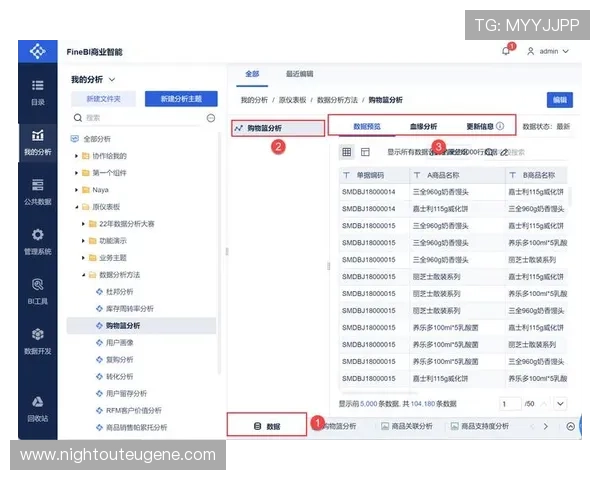Switch to the 全部 tab
Viewport: 600px width, 480px height.
point(252,74)
